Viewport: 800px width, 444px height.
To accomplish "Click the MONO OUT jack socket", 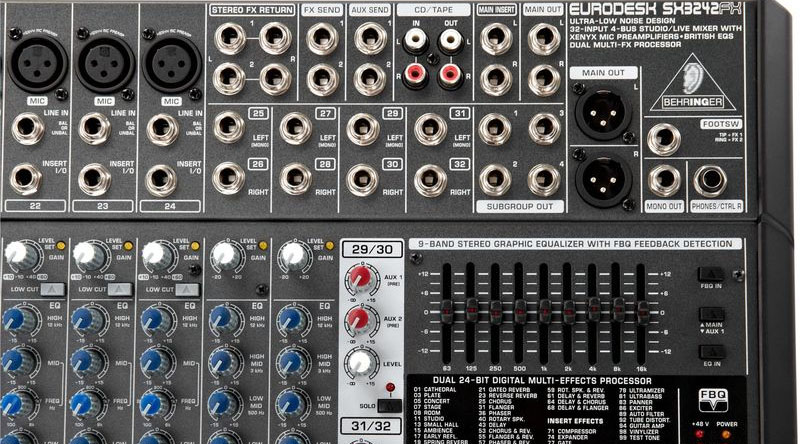I will (663, 181).
